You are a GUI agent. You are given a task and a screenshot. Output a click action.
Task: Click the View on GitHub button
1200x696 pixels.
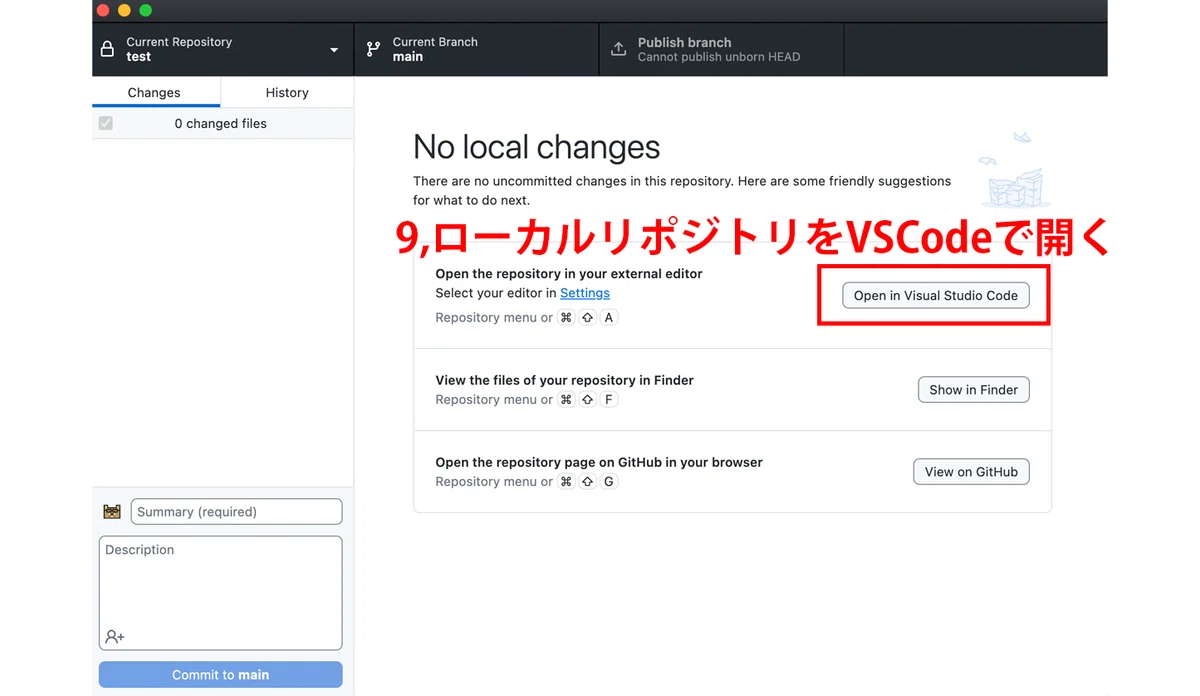click(971, 471)
